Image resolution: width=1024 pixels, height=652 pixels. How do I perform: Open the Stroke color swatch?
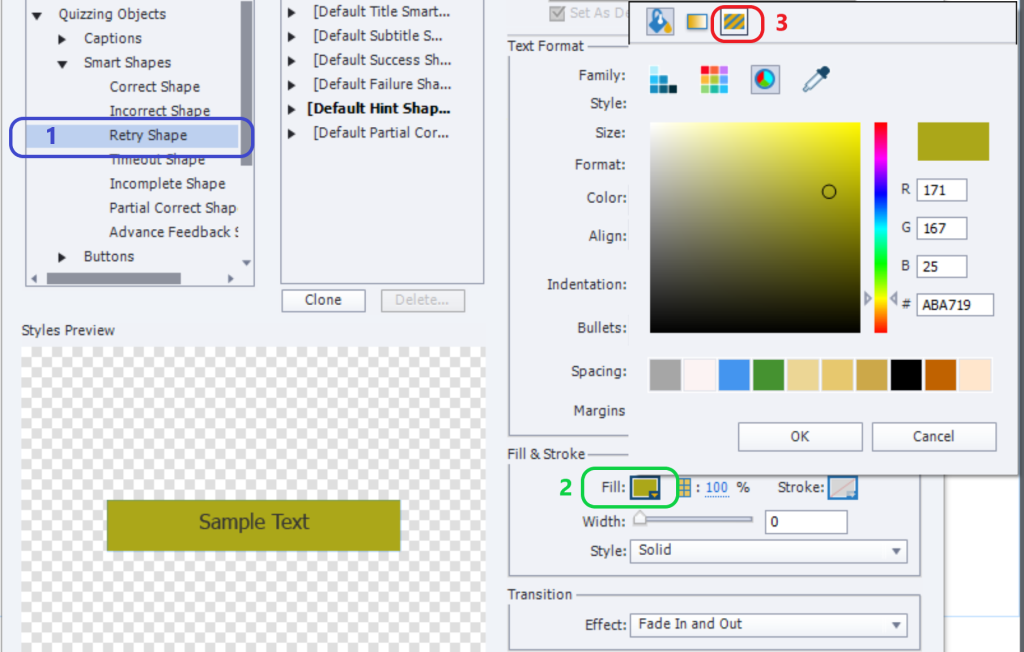tap(842, 488)
